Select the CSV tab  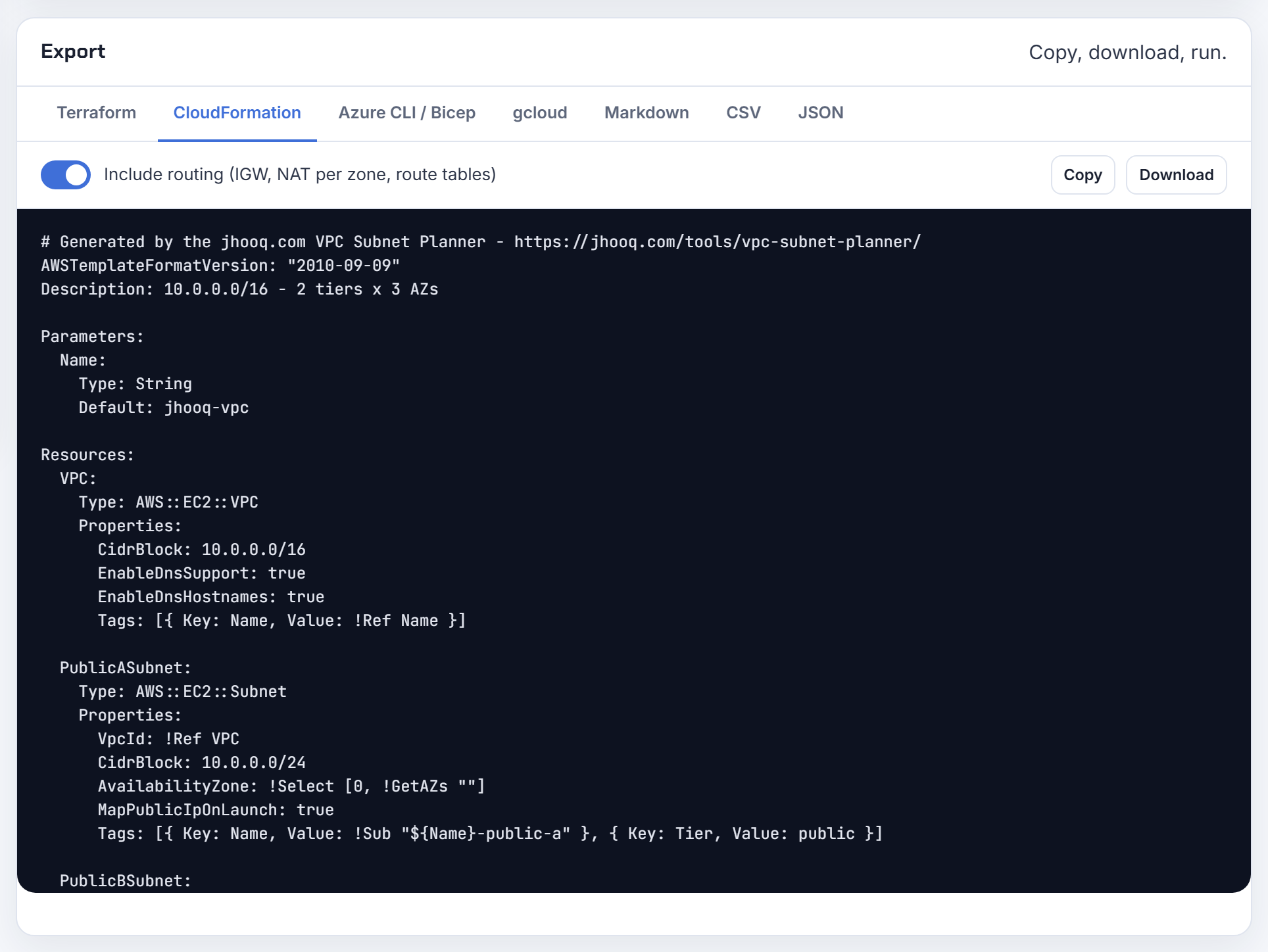(x=743, y=112)
